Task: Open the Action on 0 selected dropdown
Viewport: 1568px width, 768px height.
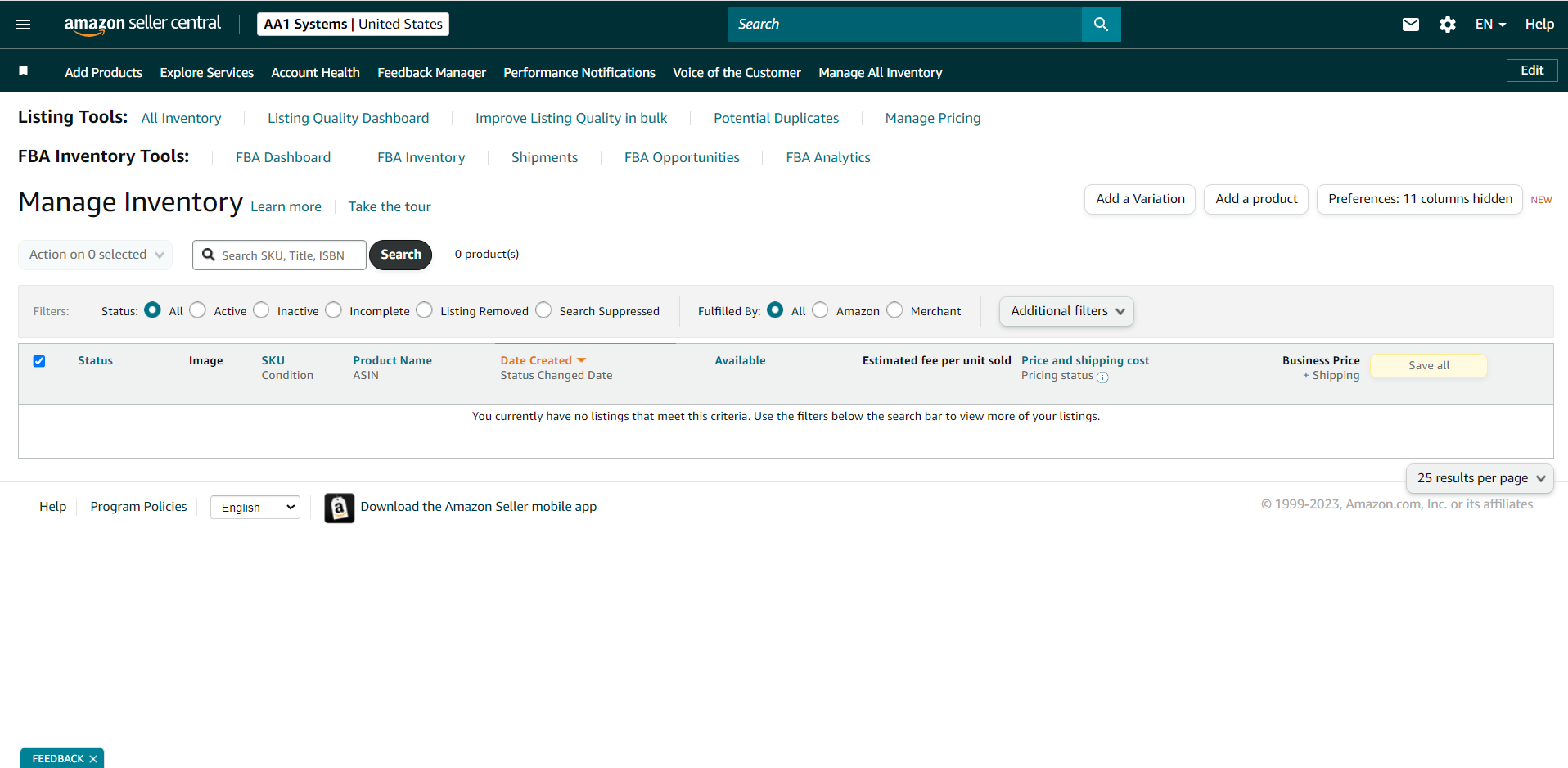Action: (95, 255)
